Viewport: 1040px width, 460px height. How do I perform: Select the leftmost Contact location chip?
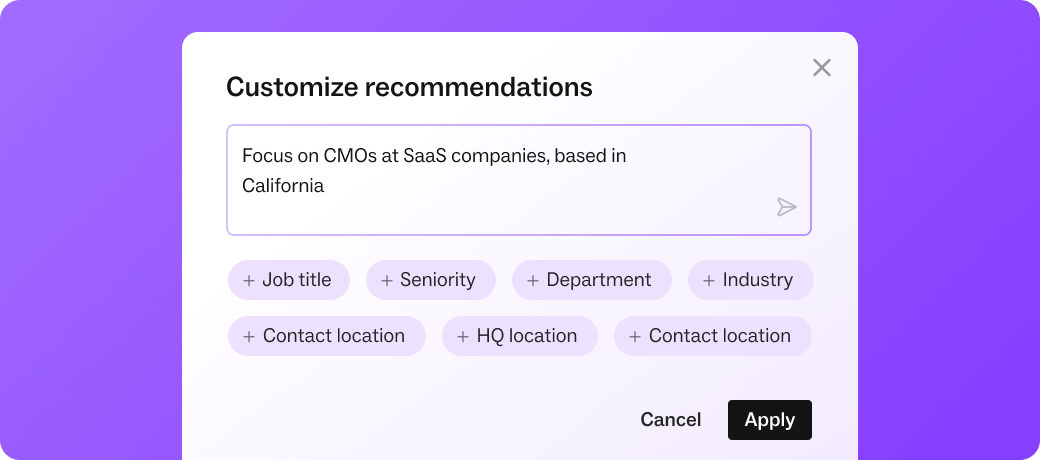pos(326,336)
